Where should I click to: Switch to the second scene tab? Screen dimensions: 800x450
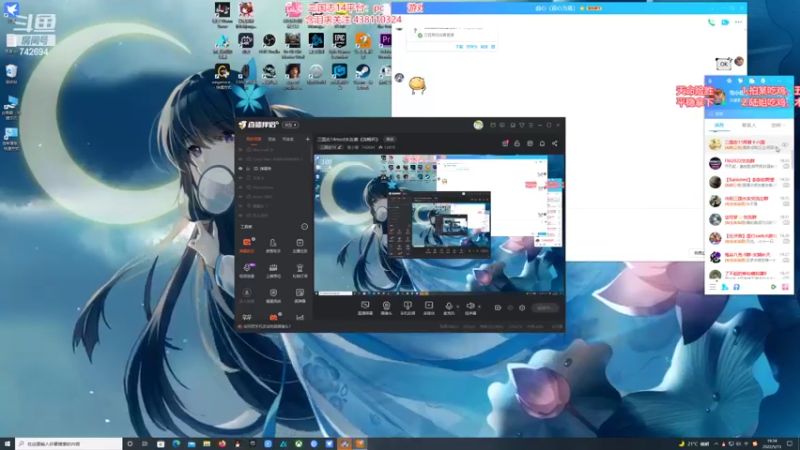272,139
